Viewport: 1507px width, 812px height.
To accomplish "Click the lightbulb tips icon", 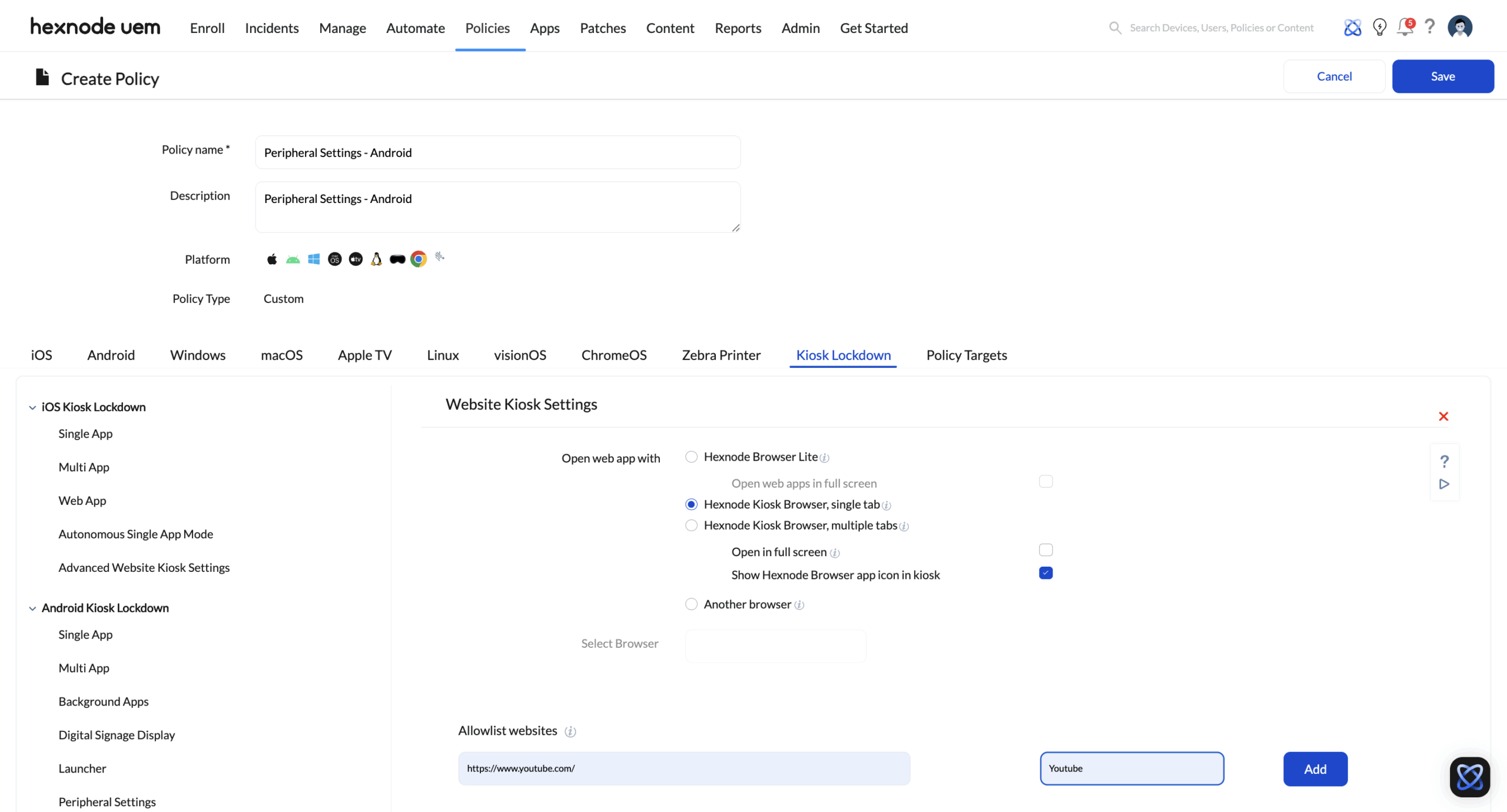I will tap(1379, 28).
